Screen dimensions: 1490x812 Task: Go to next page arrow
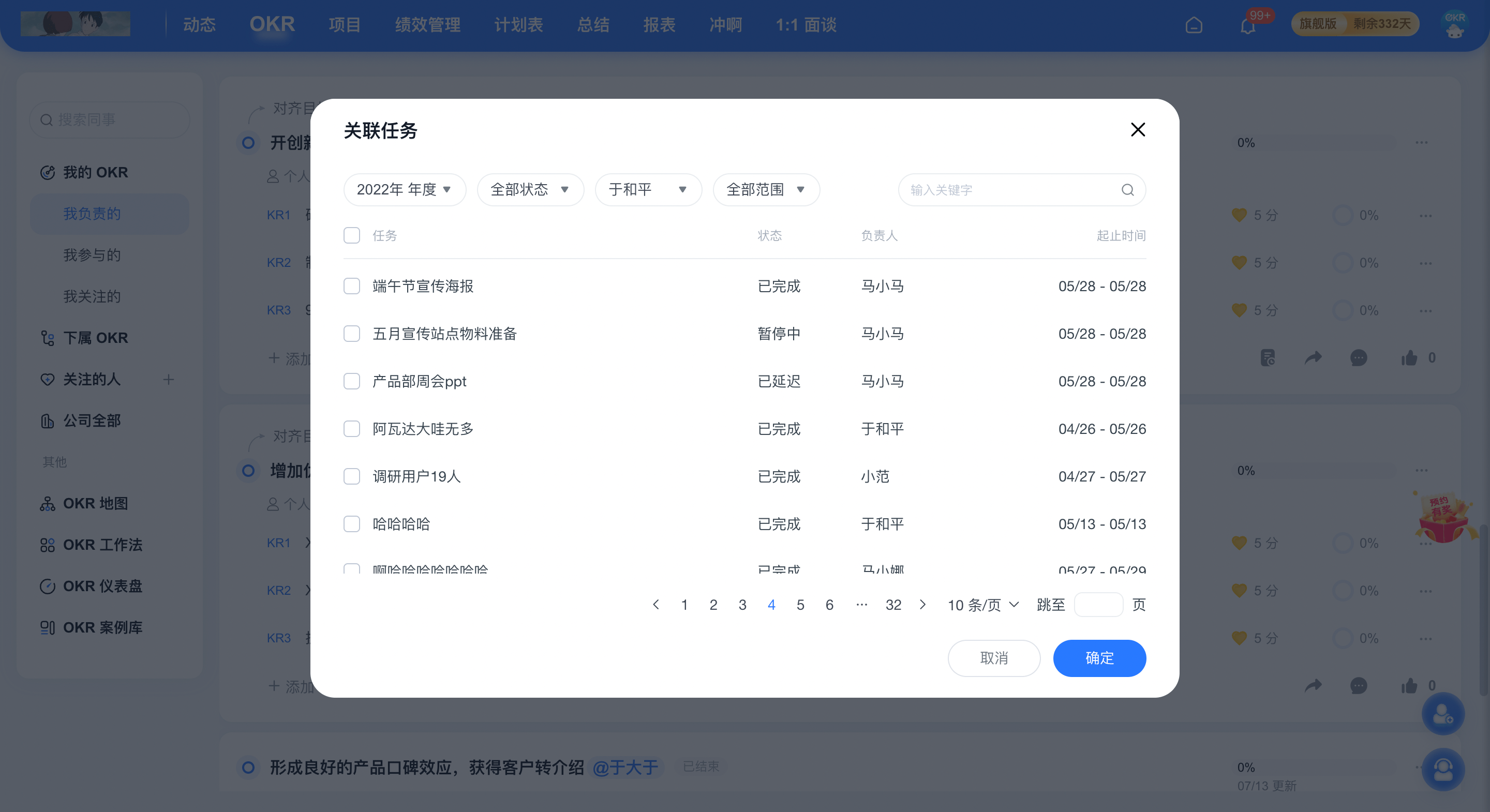[922, 605]
